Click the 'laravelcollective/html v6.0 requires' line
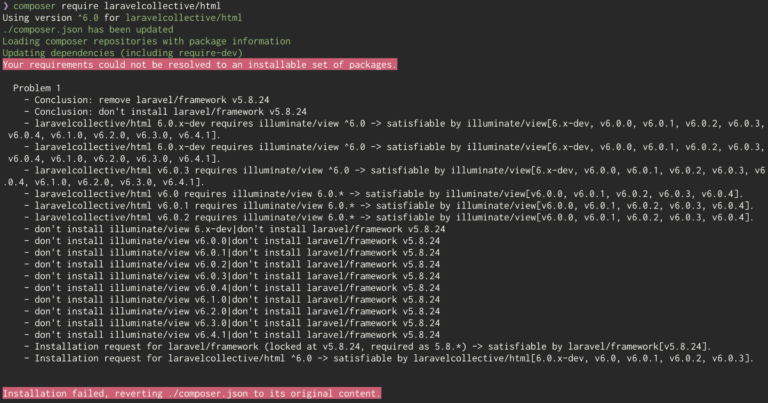This screenshot has height=403, width=768. (384, 194)
